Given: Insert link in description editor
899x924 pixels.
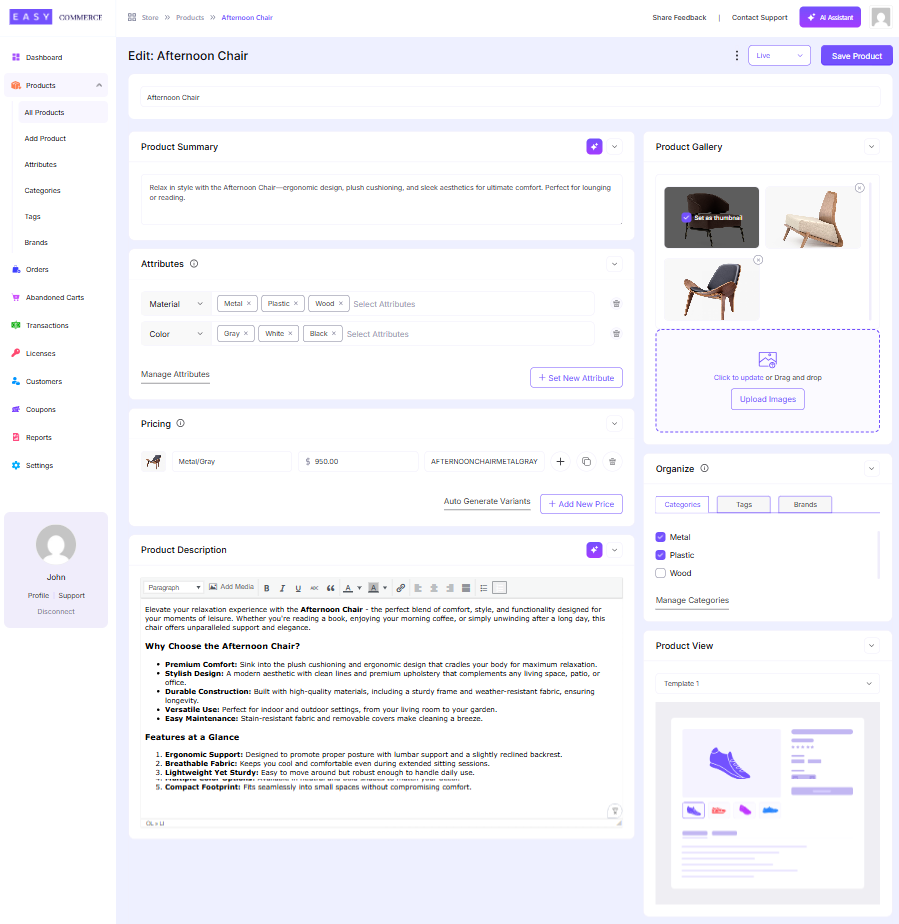Looking at the screenshot, I should [401, 588].
